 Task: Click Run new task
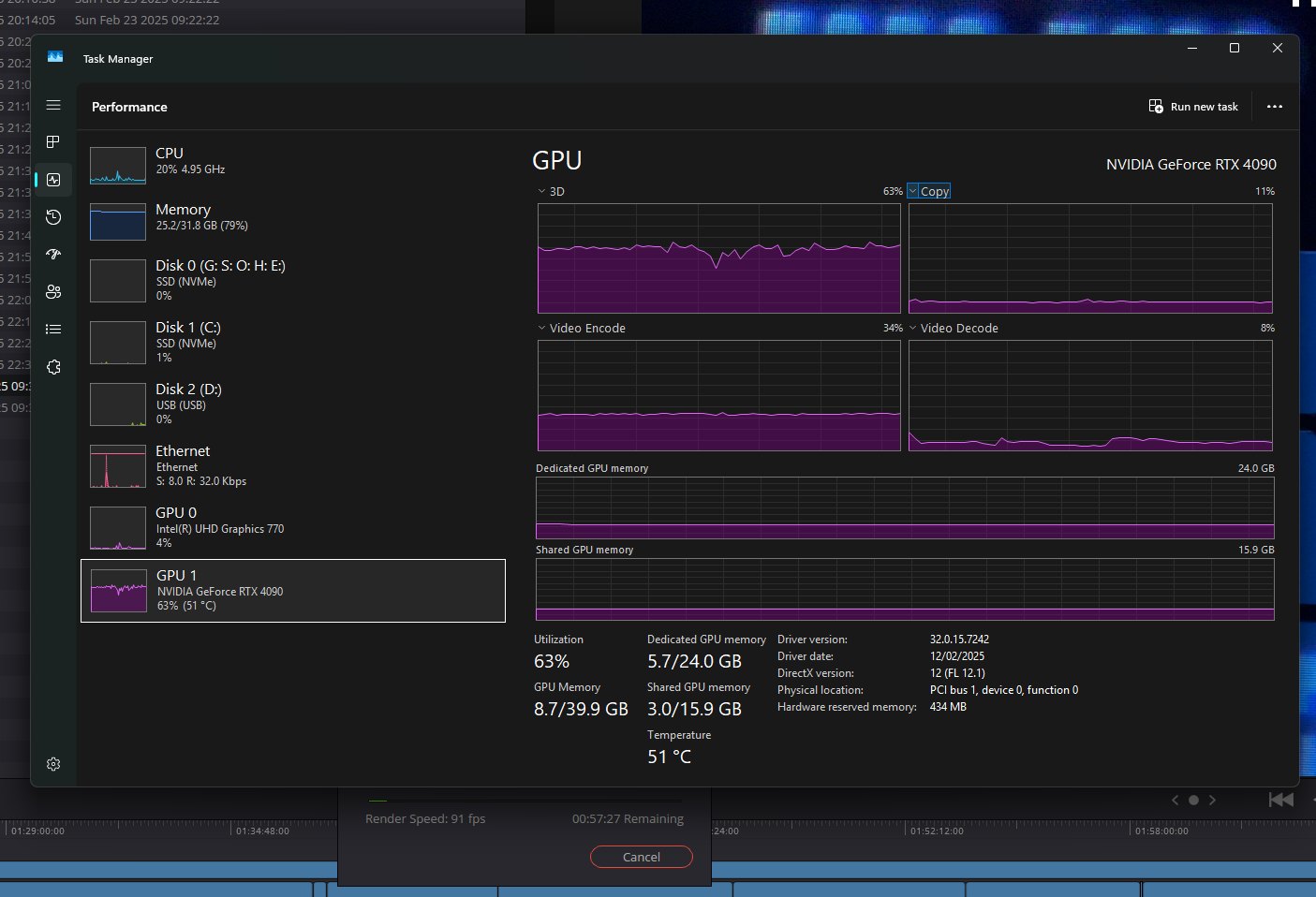pyautogui.click(x=1193, y=107)
